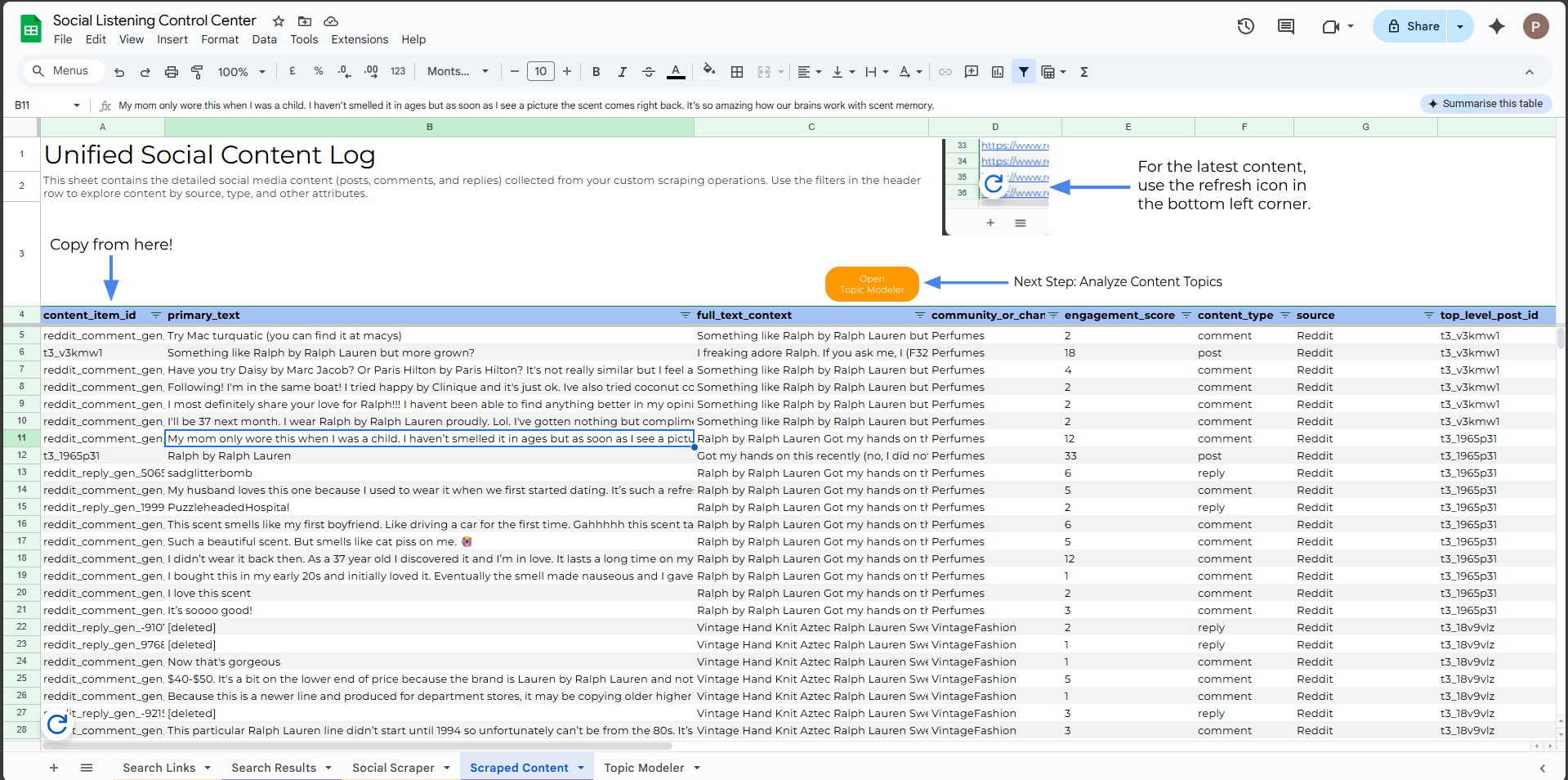Image resolution: width=1568 pixels, height=780 pixels.
Task: Open more number formats 123
Action: 398,72
